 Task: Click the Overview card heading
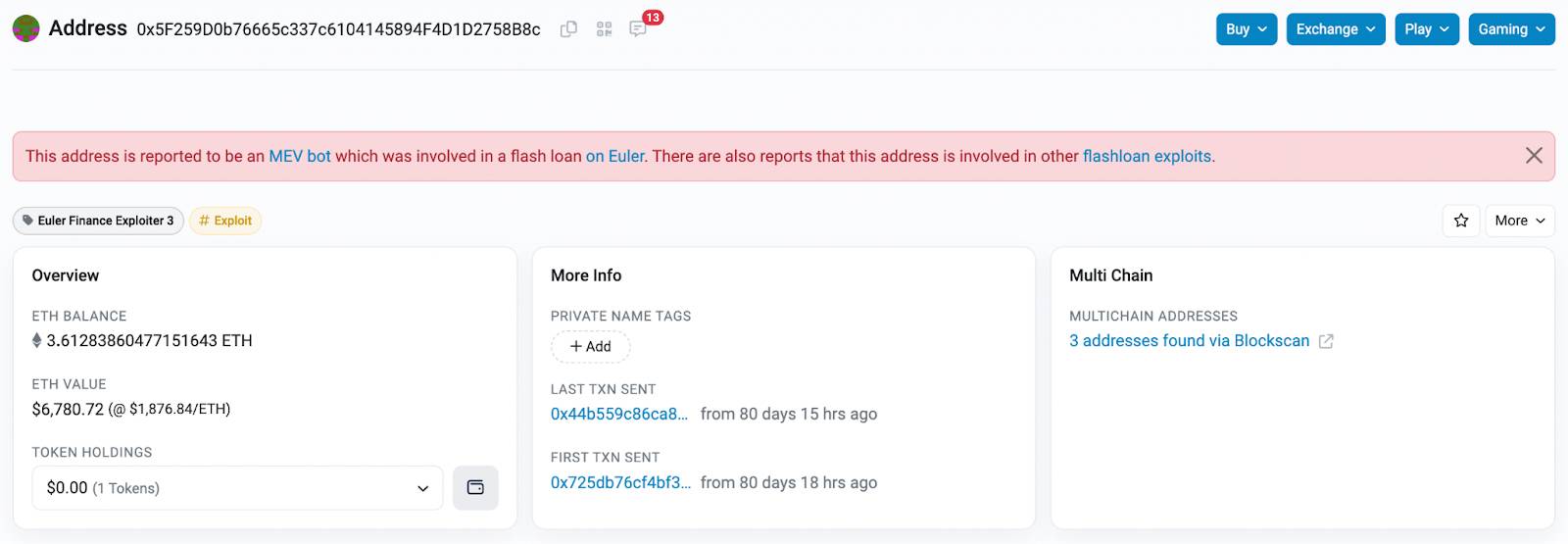click(x=65, y=275)
